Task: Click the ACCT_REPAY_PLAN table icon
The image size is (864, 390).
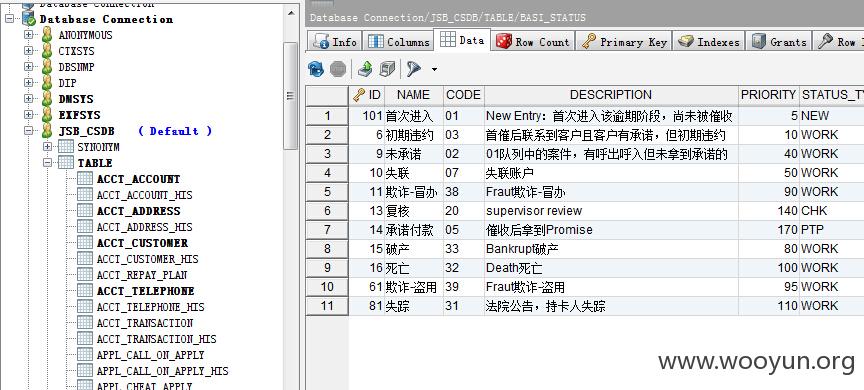Action: point(84,275)
